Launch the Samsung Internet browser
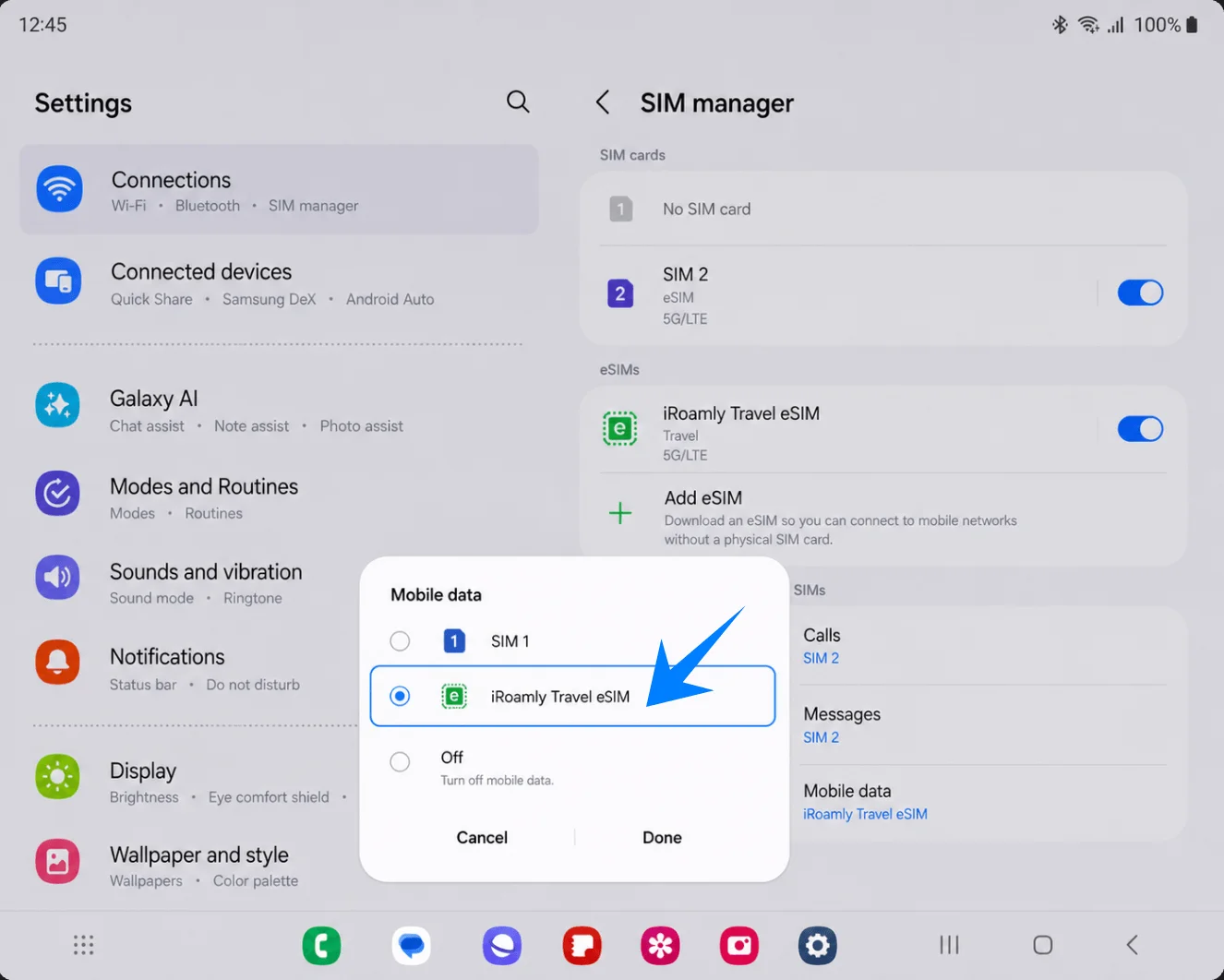 502,946
